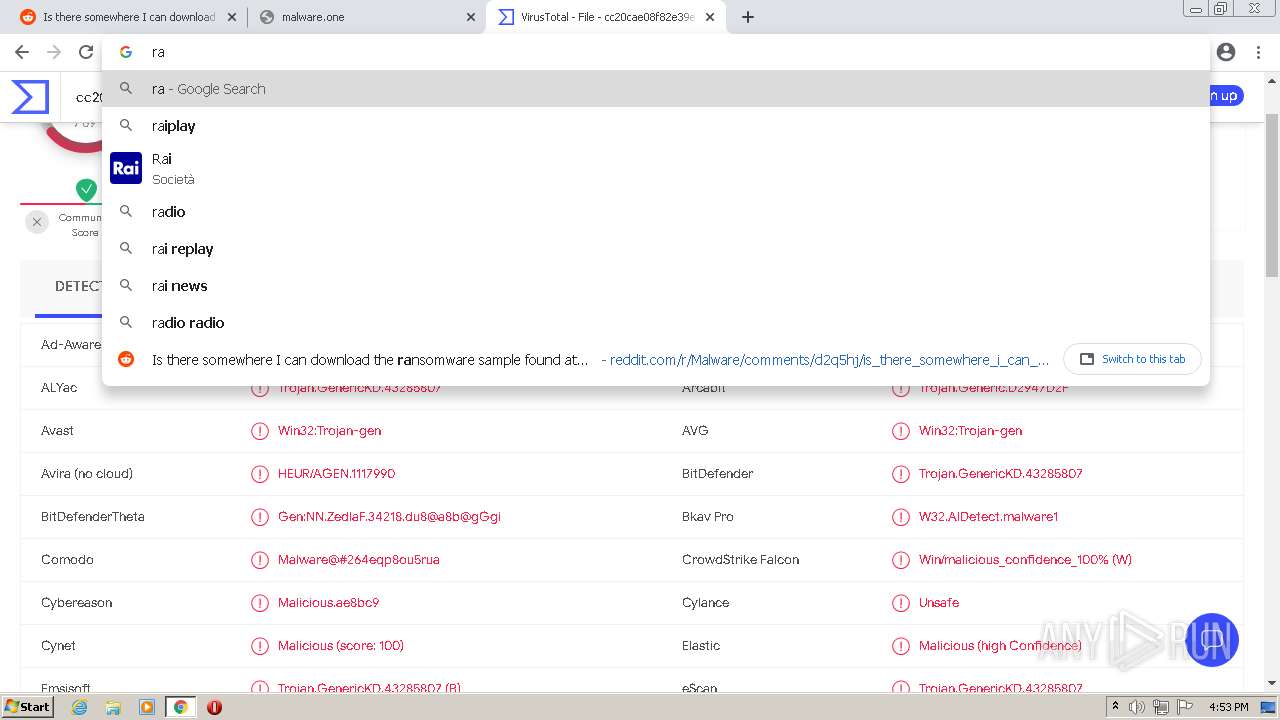The height and width of the screenshot is (720, 1280).
Task: Select the 'raiplay' suggestion
Action: (656, 126)
